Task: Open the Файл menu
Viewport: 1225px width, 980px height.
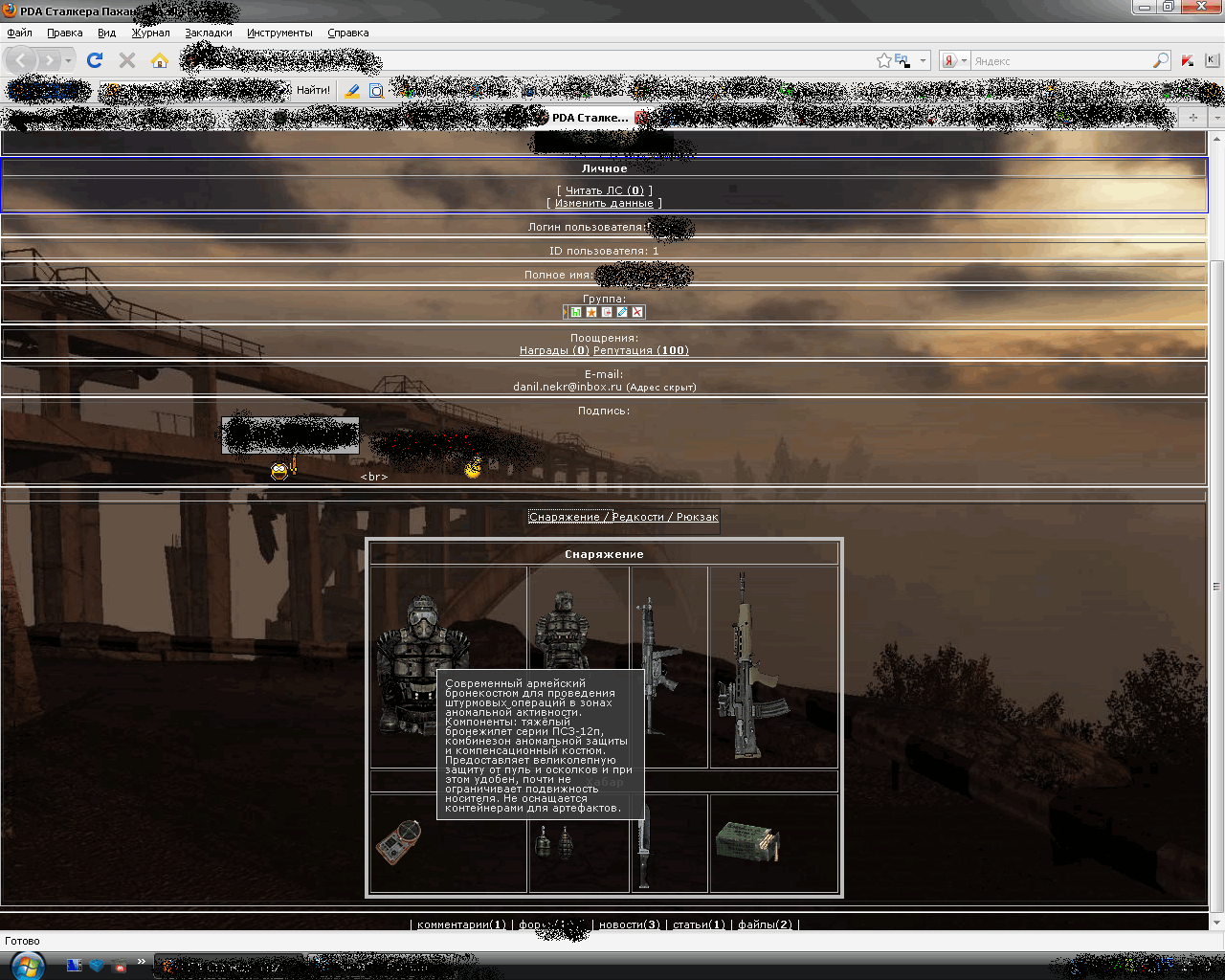Action: point(19,33)
